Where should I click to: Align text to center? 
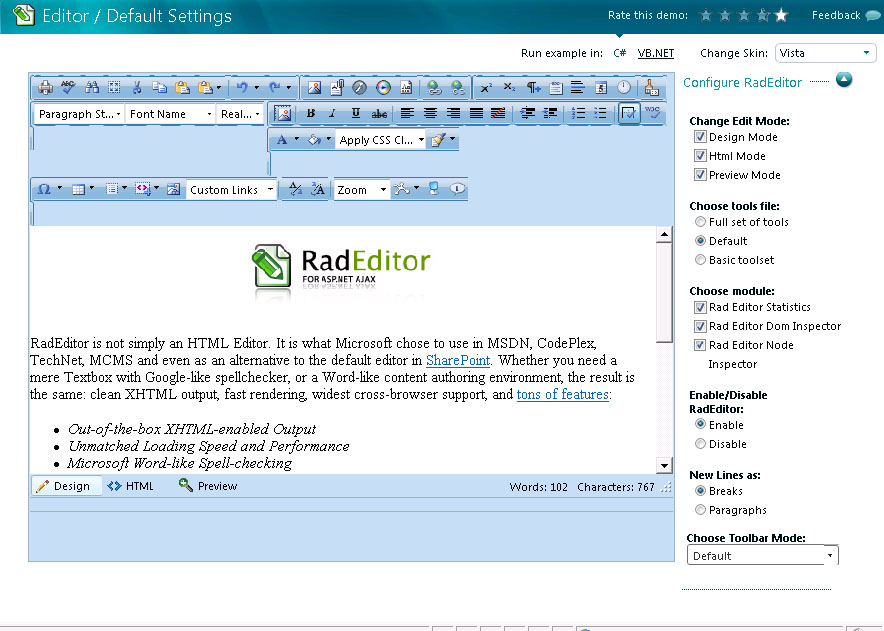430,113
